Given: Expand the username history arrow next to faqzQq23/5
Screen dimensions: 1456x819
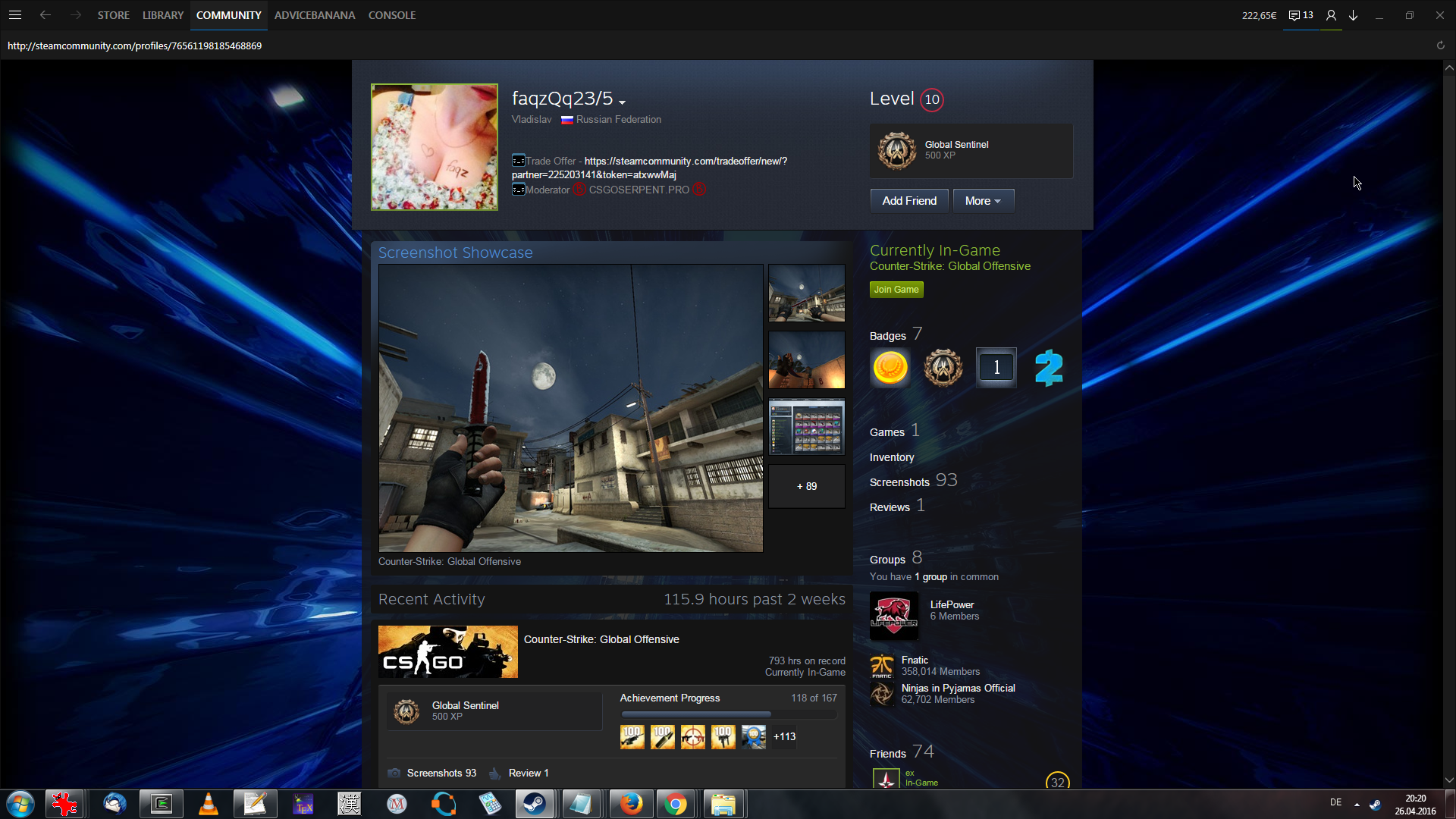Looking at the screenshot, I should [x=622, y=102].
